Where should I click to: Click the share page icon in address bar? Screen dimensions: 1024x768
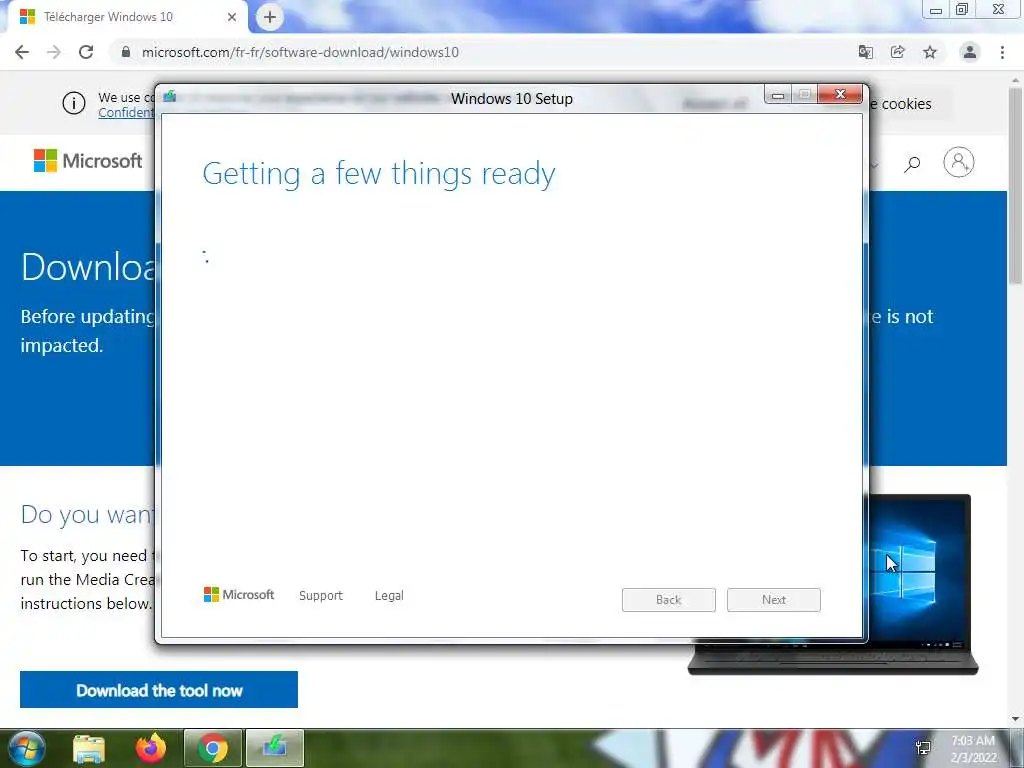tap(898, 52)
